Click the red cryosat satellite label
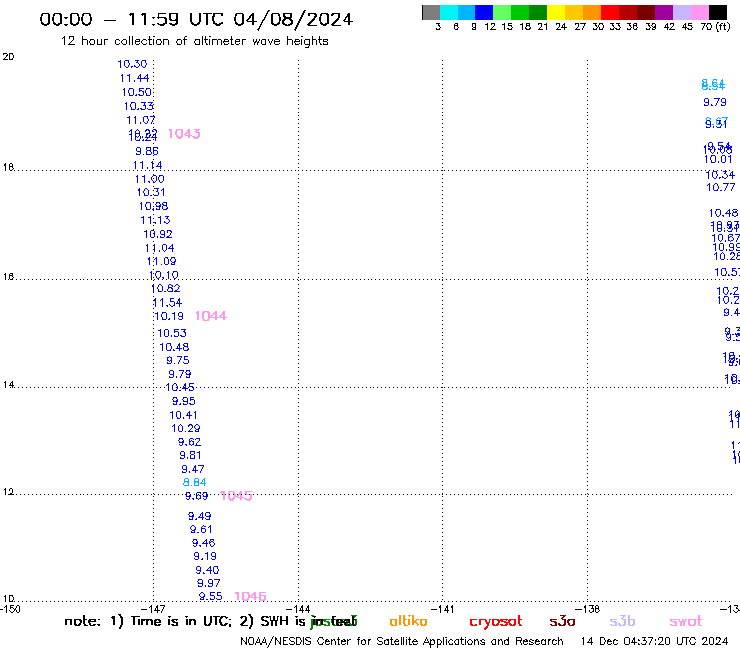The height and width of the screenshot is (650, 740). pyautogui.click(x=496, y=622)
